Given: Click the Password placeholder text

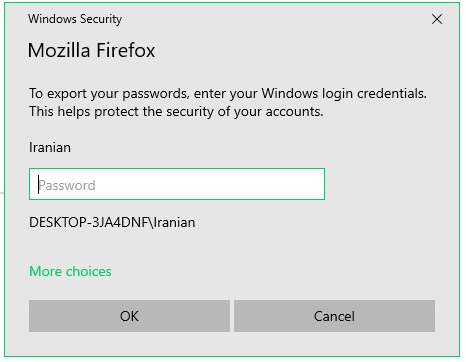Looking at the screenshot, I should click(67, 185).
